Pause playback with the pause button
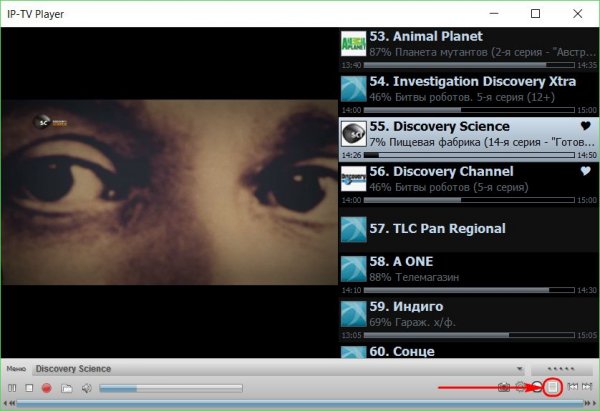 coord(12,388)
